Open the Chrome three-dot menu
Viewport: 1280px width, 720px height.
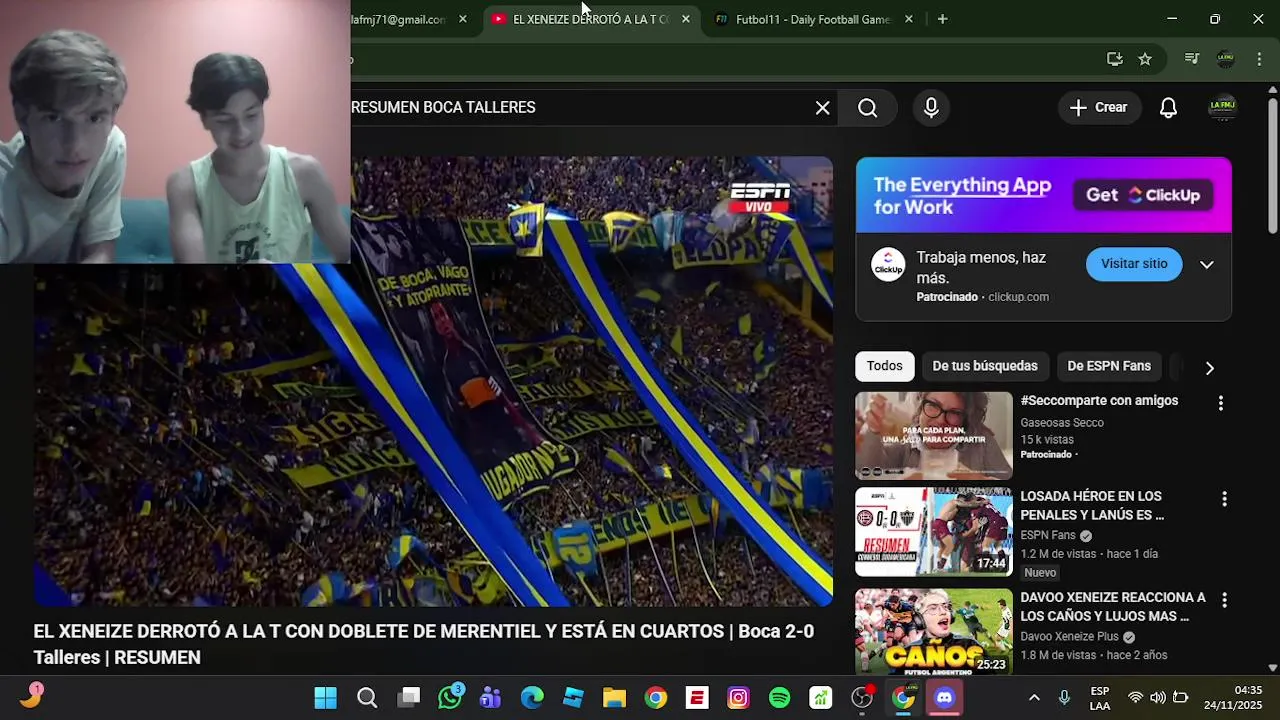point(1259,59)
